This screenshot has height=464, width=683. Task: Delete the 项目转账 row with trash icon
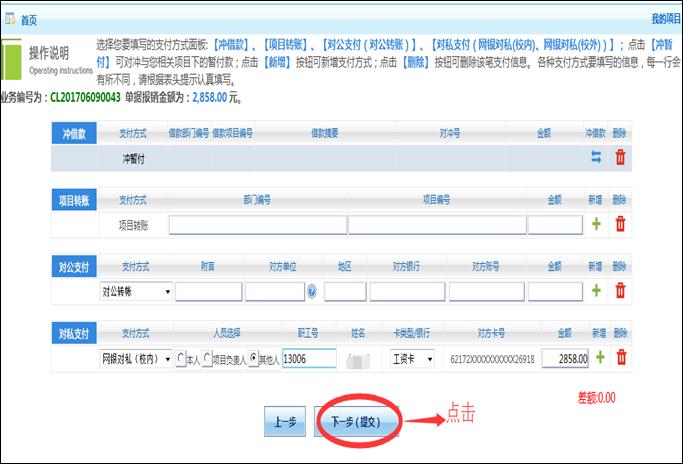tap(620, 224)
